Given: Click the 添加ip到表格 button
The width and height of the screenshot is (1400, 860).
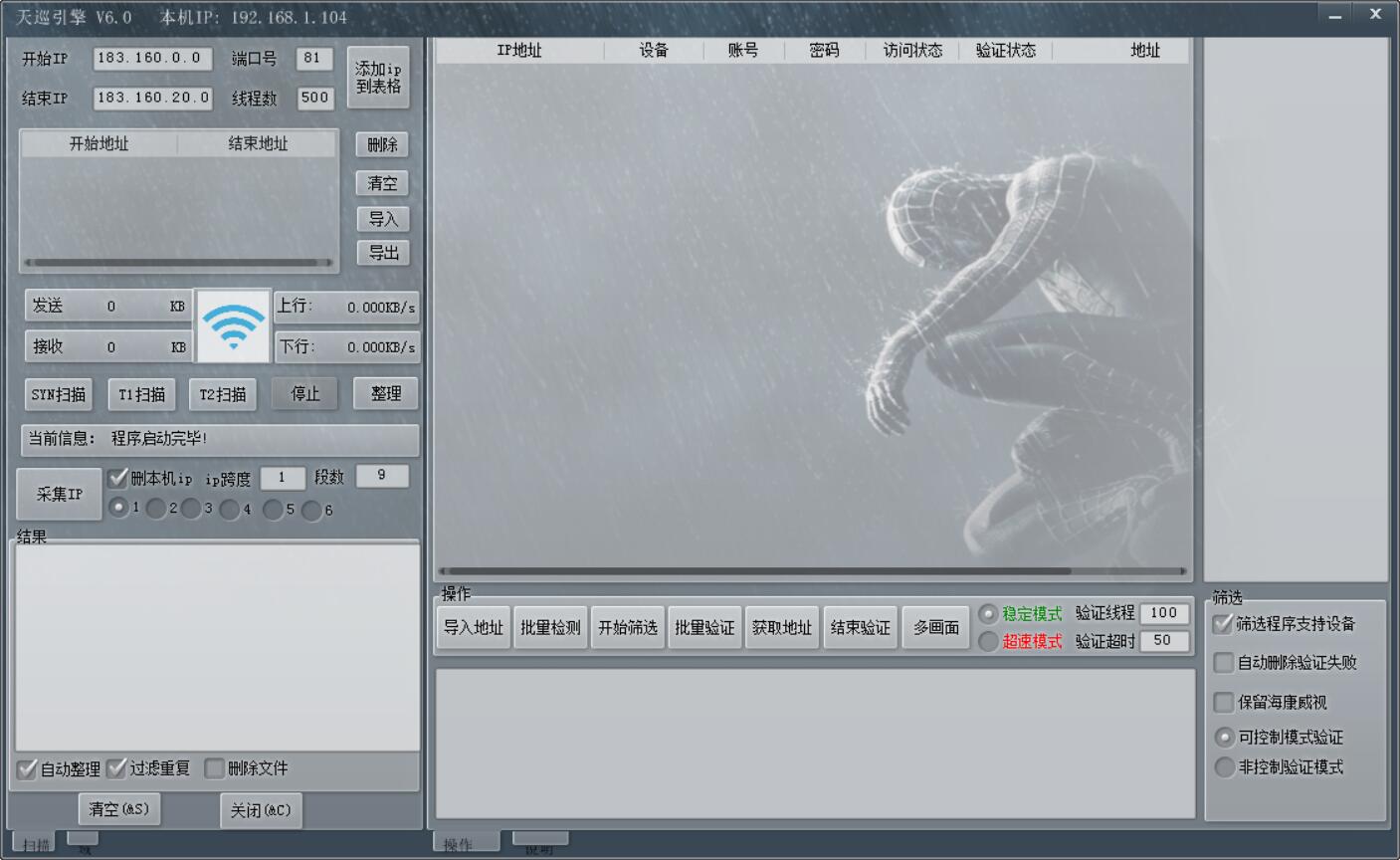Looking at the screenshot, I should pyautogui.click(x=379, y=78).
